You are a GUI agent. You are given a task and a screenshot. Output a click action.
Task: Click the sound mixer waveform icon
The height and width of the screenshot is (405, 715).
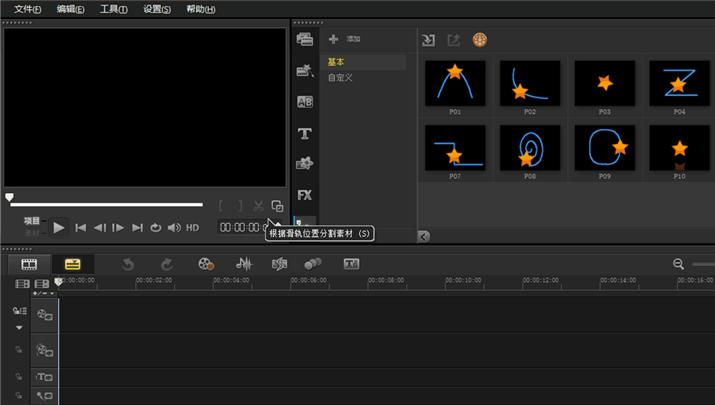[243, 264]
